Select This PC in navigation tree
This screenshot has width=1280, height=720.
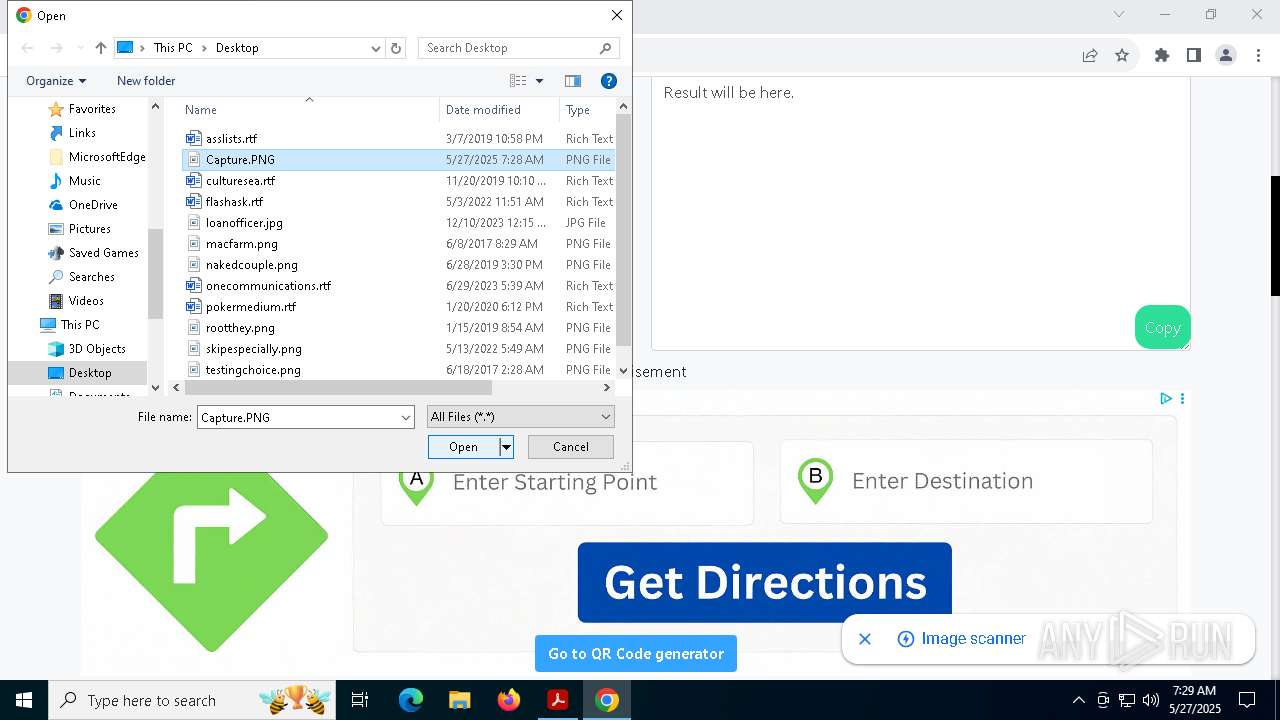(80, 325)
